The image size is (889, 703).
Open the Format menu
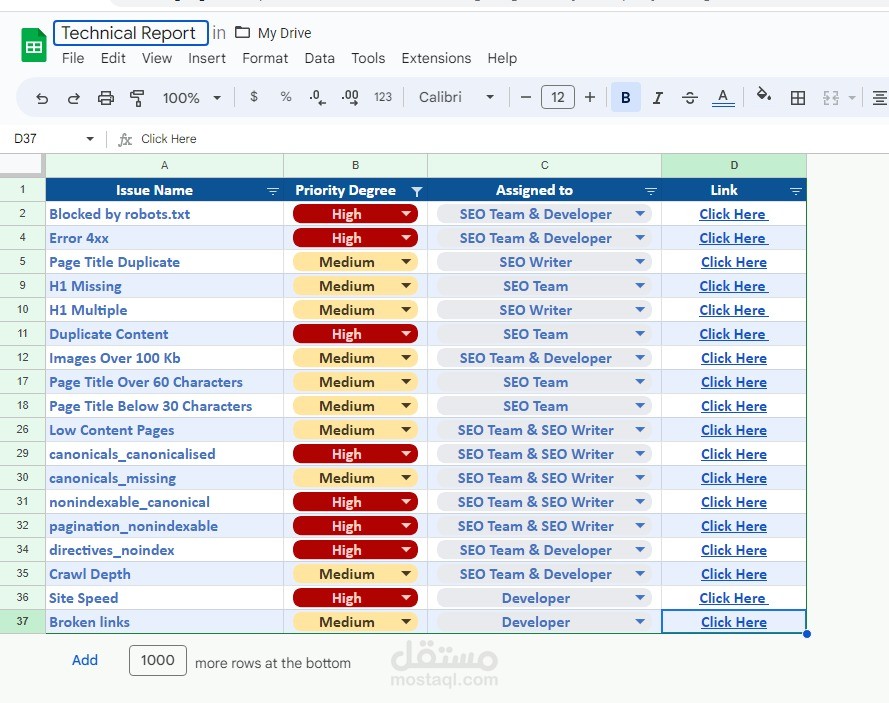coord(265,58)
